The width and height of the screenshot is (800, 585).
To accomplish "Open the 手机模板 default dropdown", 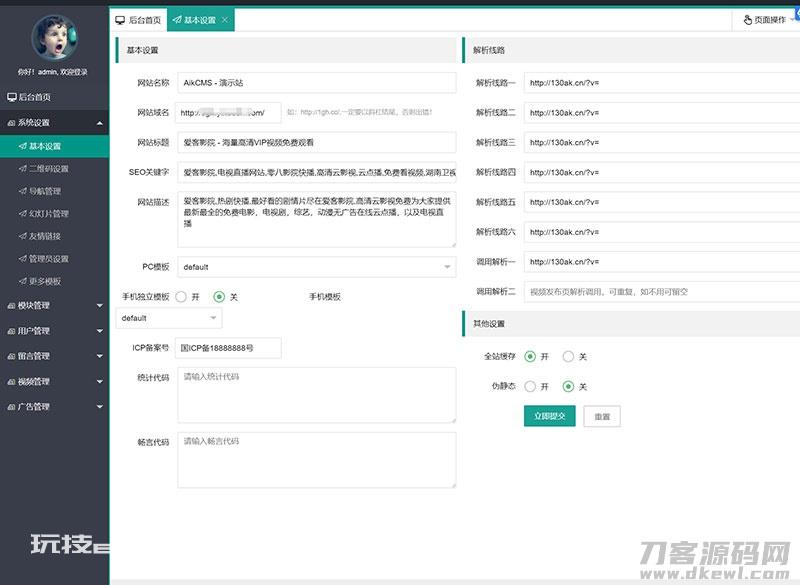I will pos(169,318).
